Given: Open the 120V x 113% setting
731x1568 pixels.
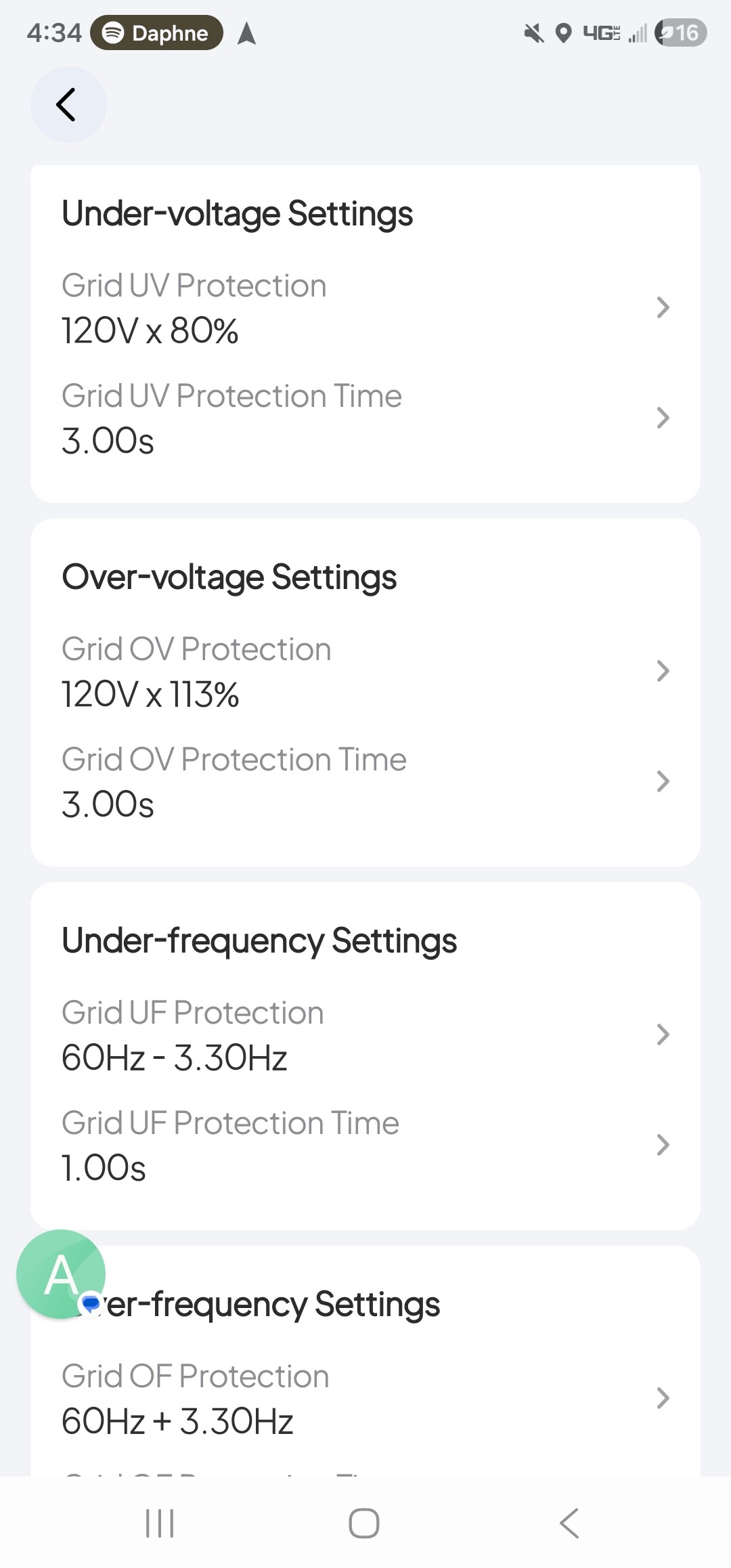Looking at the screenshot, I should pos(150,695).
